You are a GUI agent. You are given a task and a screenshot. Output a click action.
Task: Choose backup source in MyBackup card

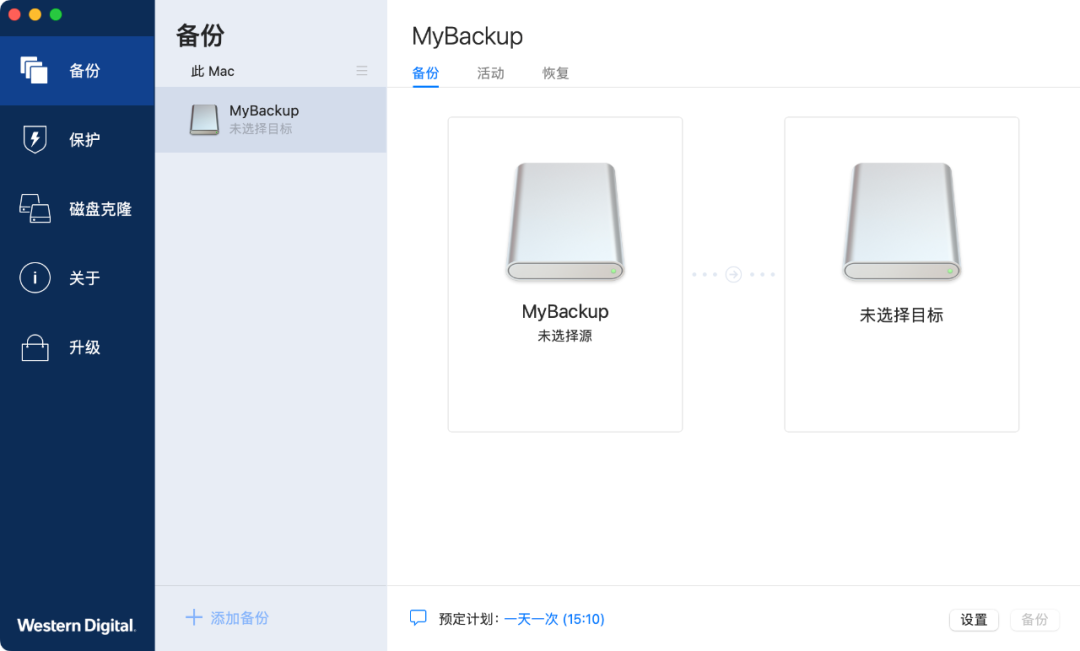565,274
